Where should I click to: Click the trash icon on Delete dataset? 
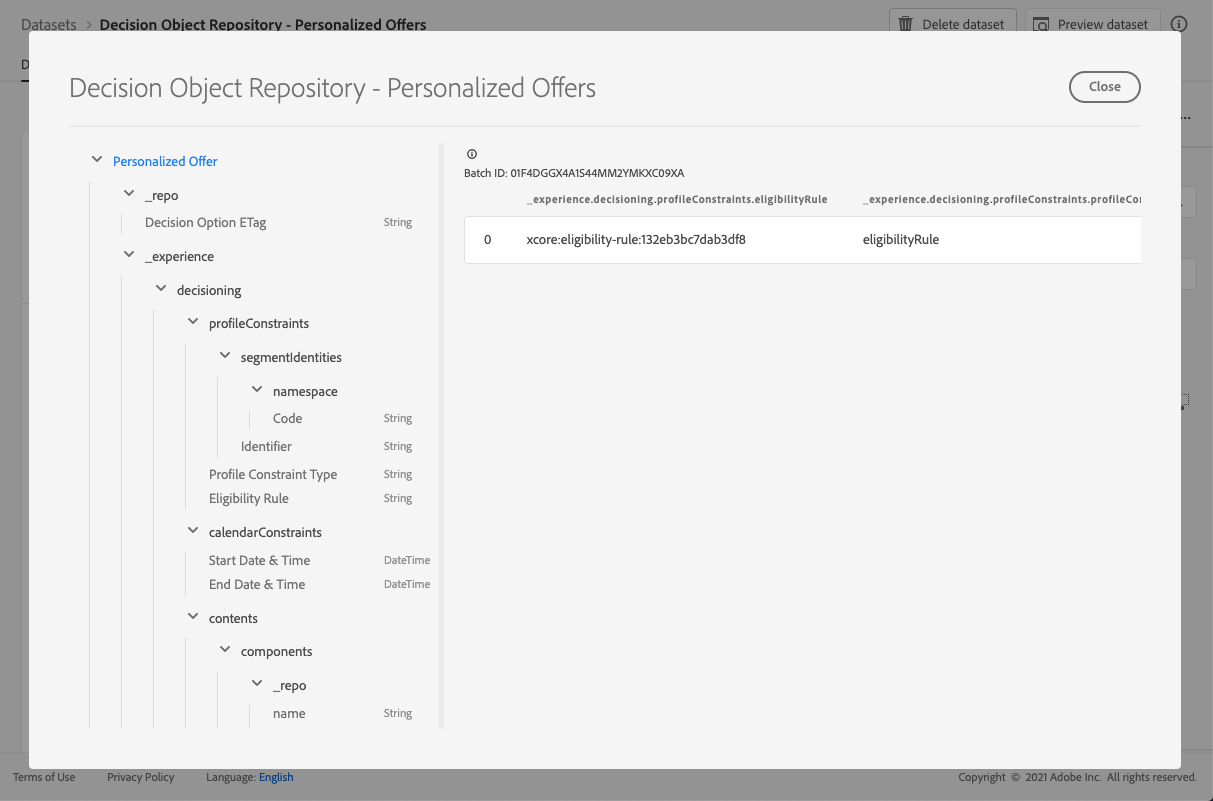(906, 24)
